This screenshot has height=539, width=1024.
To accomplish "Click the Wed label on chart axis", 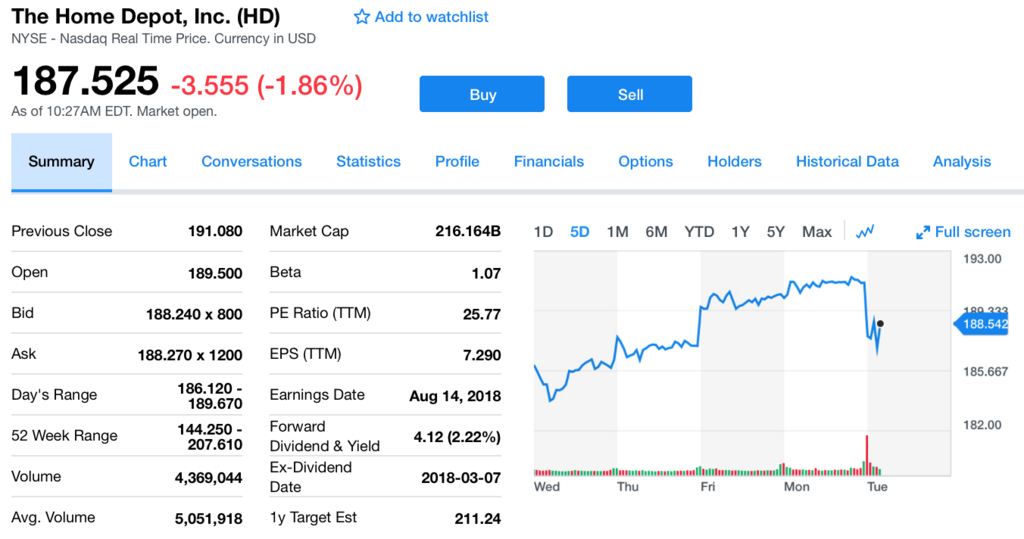I will click(x=547, y=487).
